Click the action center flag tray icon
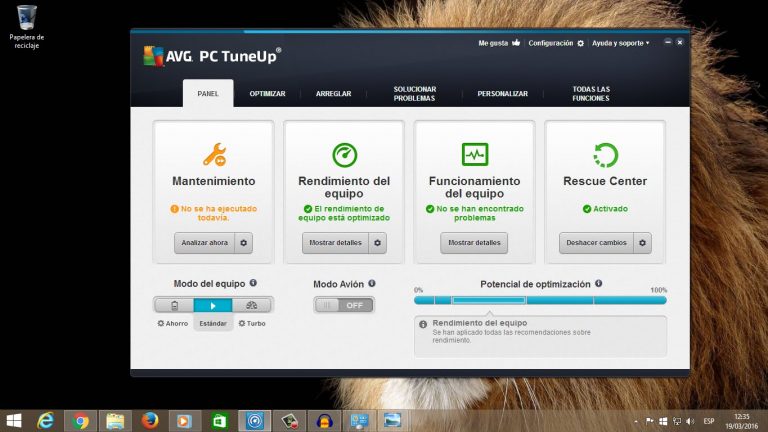The image size is (768, 432). 649,421
